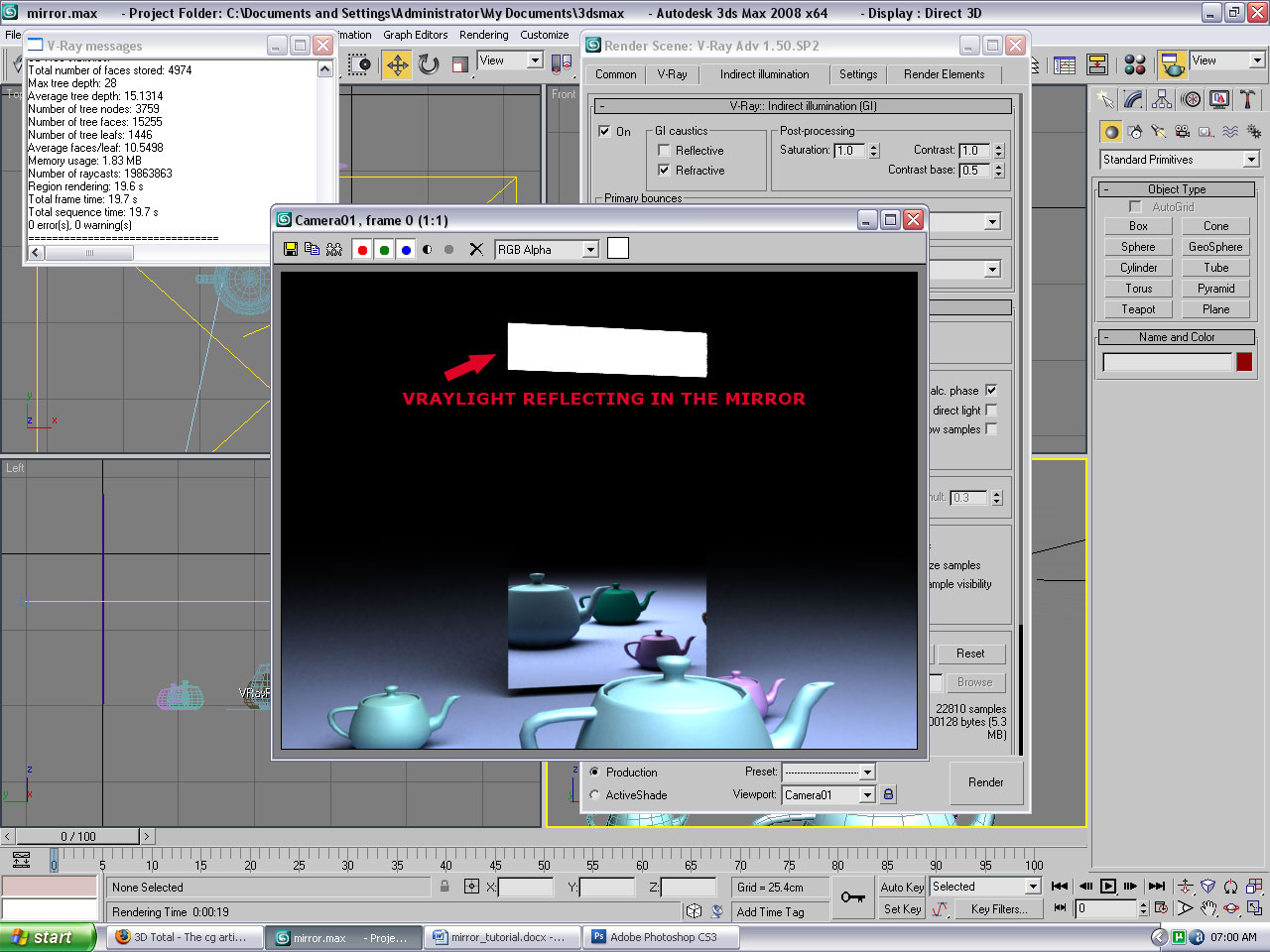Clear the rendered frame with X icon
1270x952 pixels.
point(476,250)
